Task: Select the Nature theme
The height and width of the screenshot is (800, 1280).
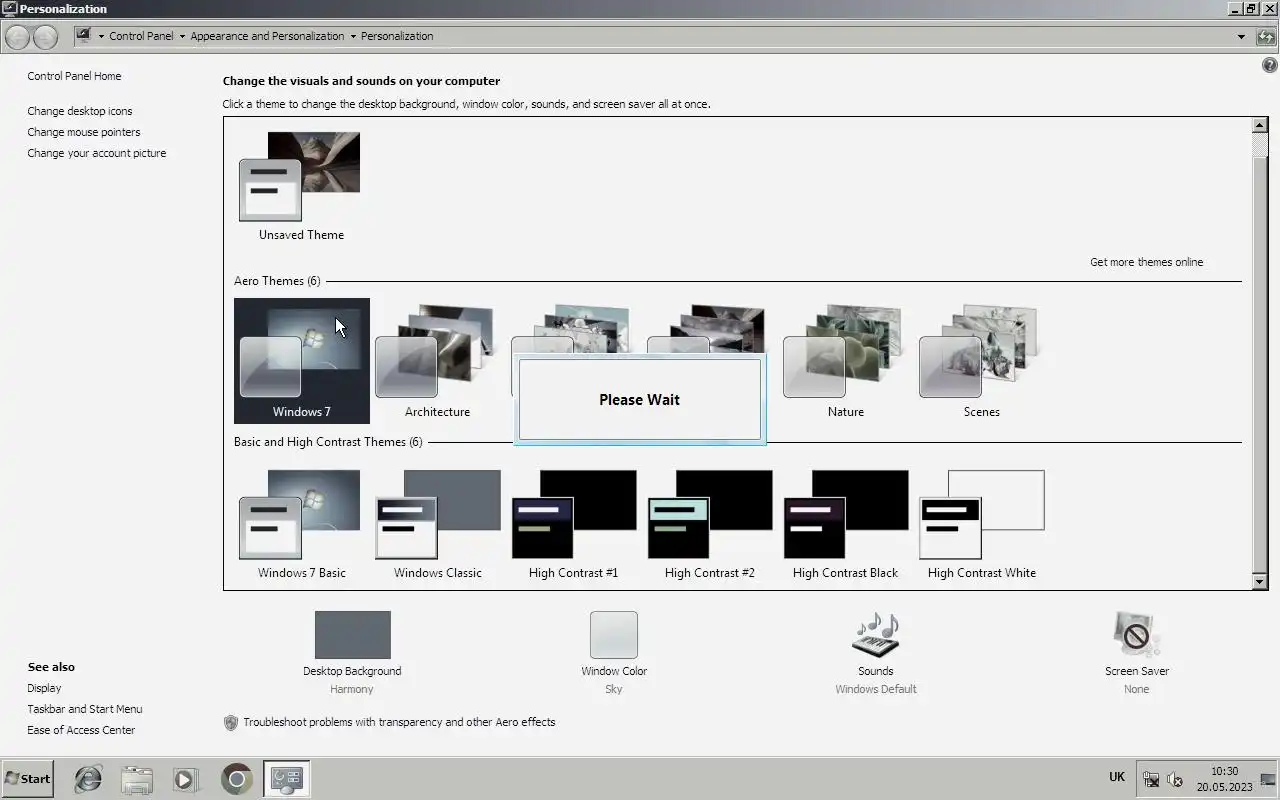Action: pyautogui.click(x=845, y=360)
